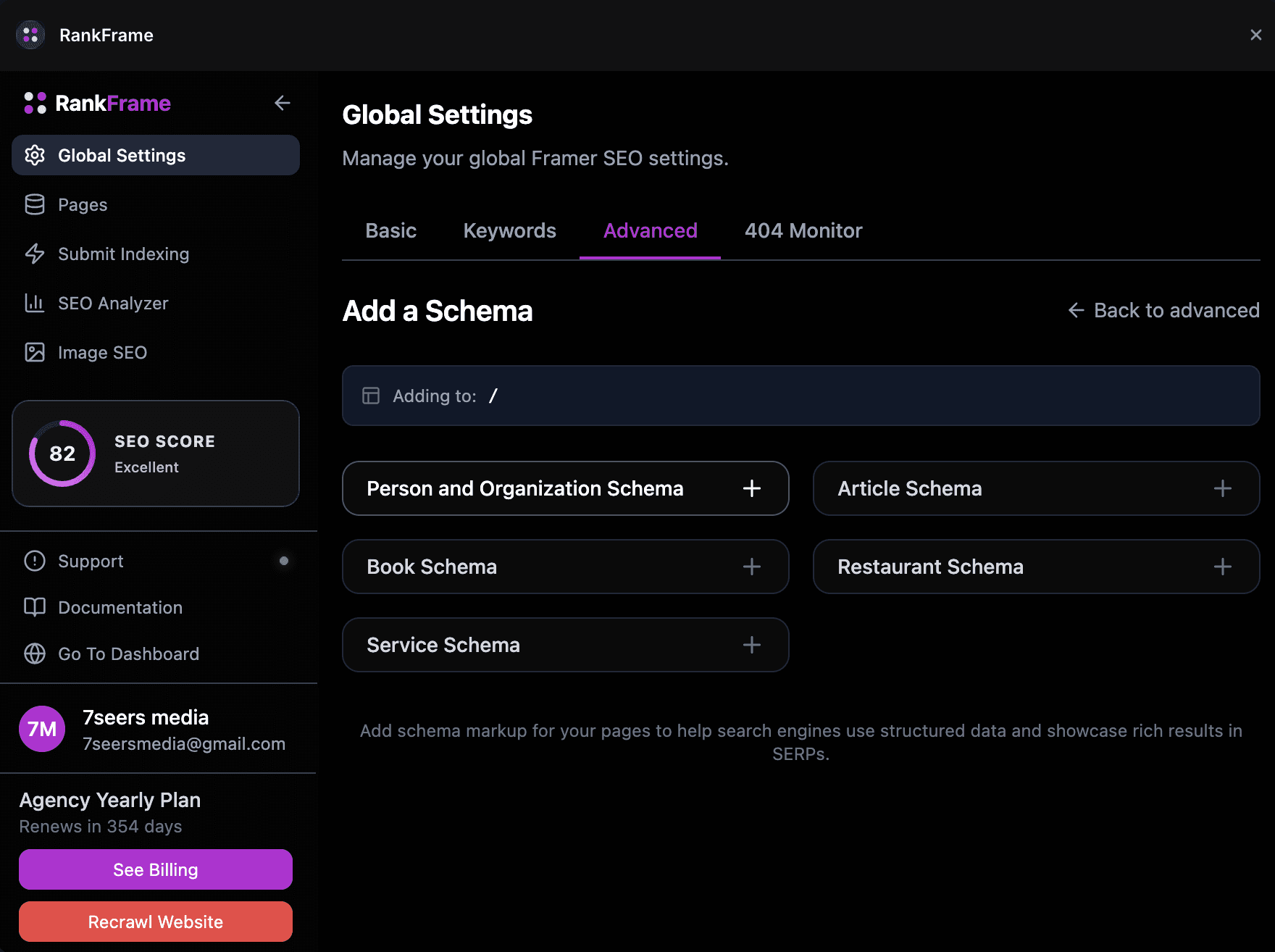This screenshot has height=952, width=1275.
Task: Click the Documentation book icon
Action: tap(35, 607)
